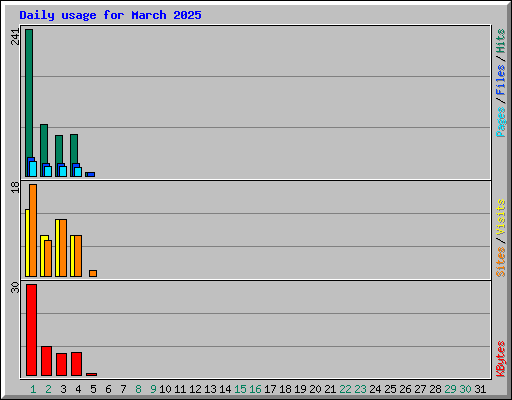The image size is (512, 400).
Task: Click the green 'Hits' legend label
Action: pos(500,41)
